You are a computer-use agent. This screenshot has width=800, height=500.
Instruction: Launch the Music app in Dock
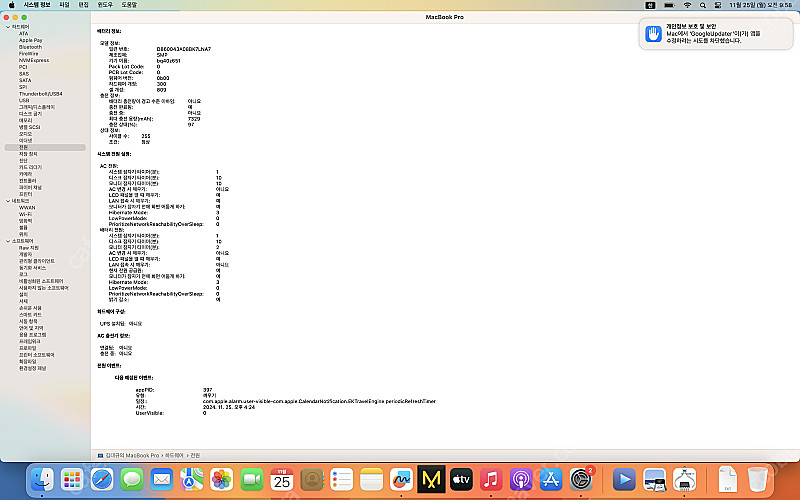[491, 480]
